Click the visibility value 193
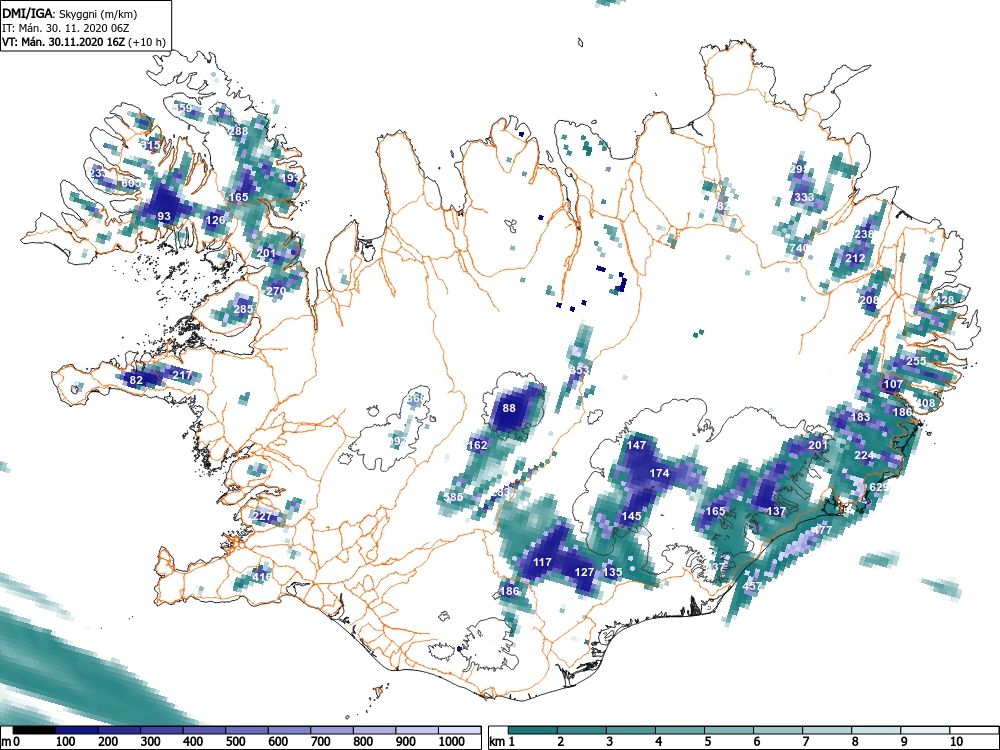This screenshot has height=750, width=1000. tap(290, 179)
